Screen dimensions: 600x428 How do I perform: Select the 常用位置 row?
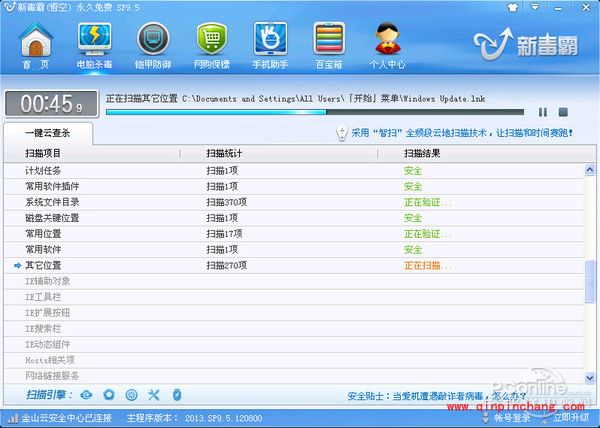[x=294, y=234]
